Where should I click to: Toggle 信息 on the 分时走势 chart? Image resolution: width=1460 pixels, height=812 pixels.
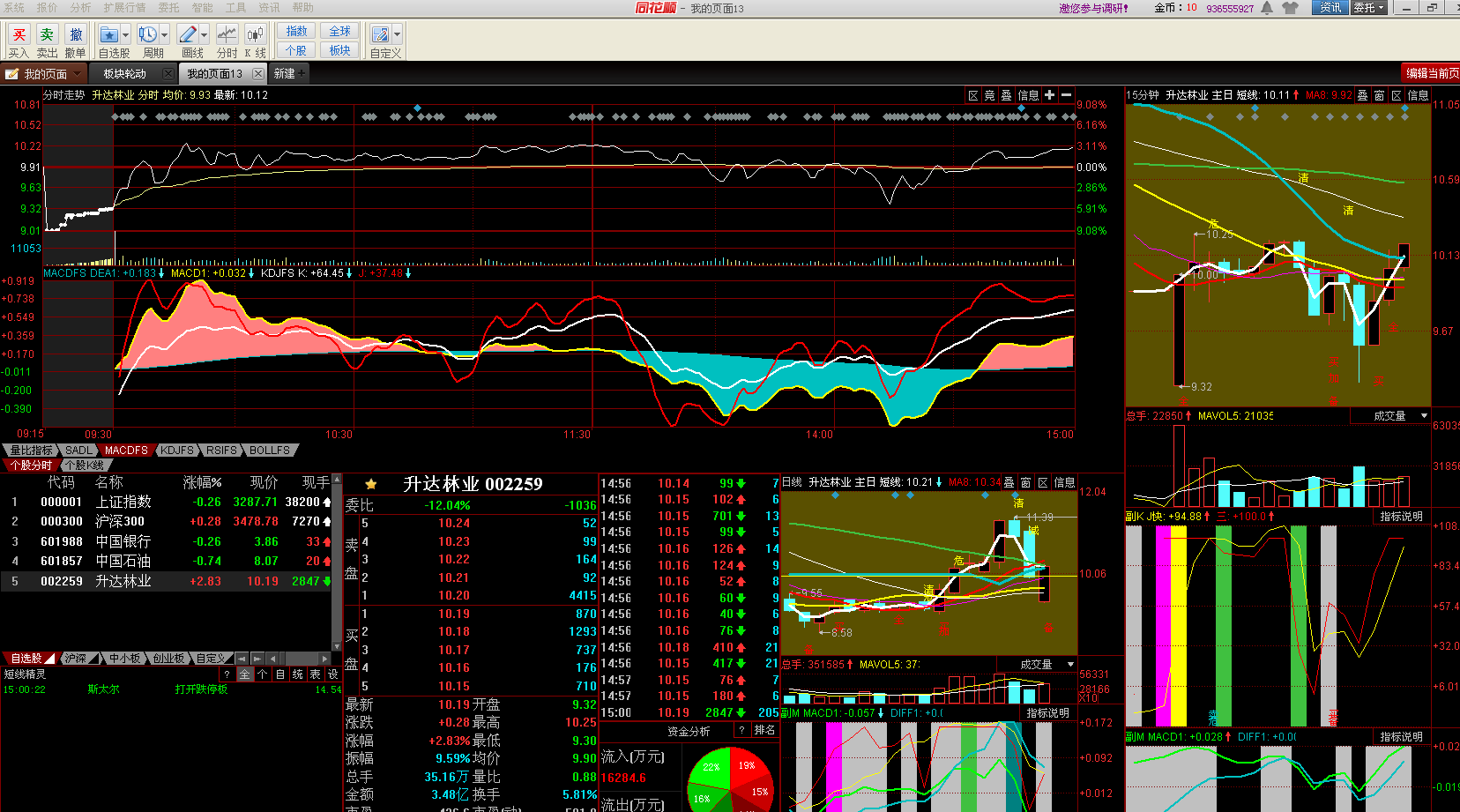[x=1028, y=95]
